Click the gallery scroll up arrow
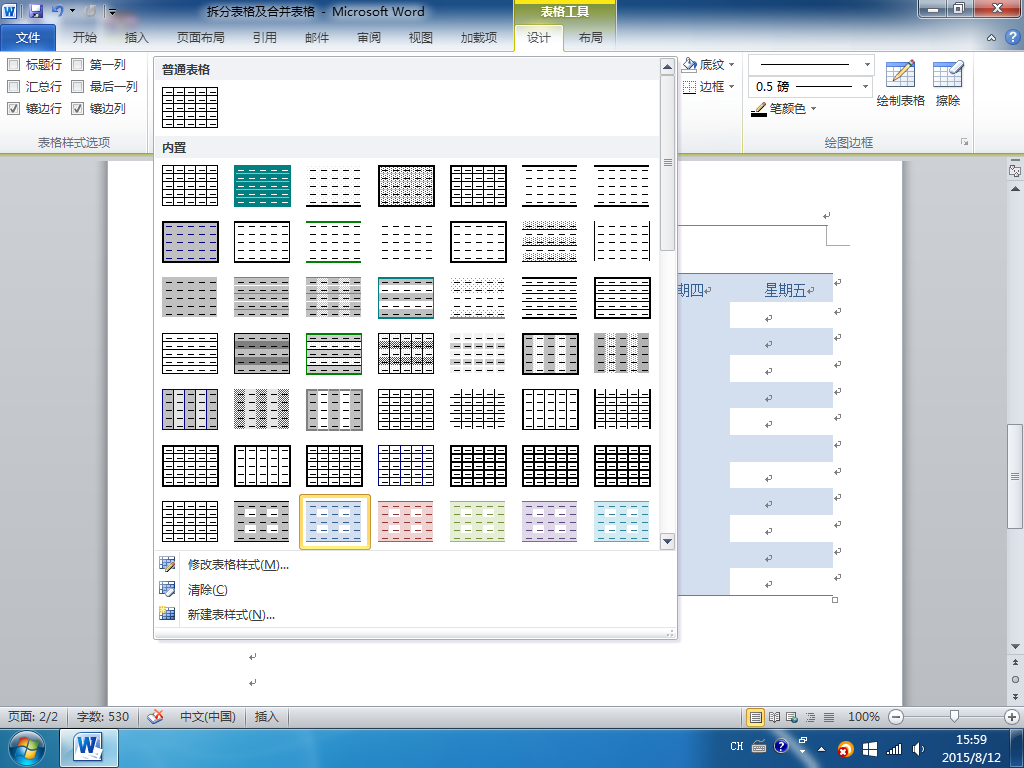Screen dimensions: 1024x768 click(667, 66)
